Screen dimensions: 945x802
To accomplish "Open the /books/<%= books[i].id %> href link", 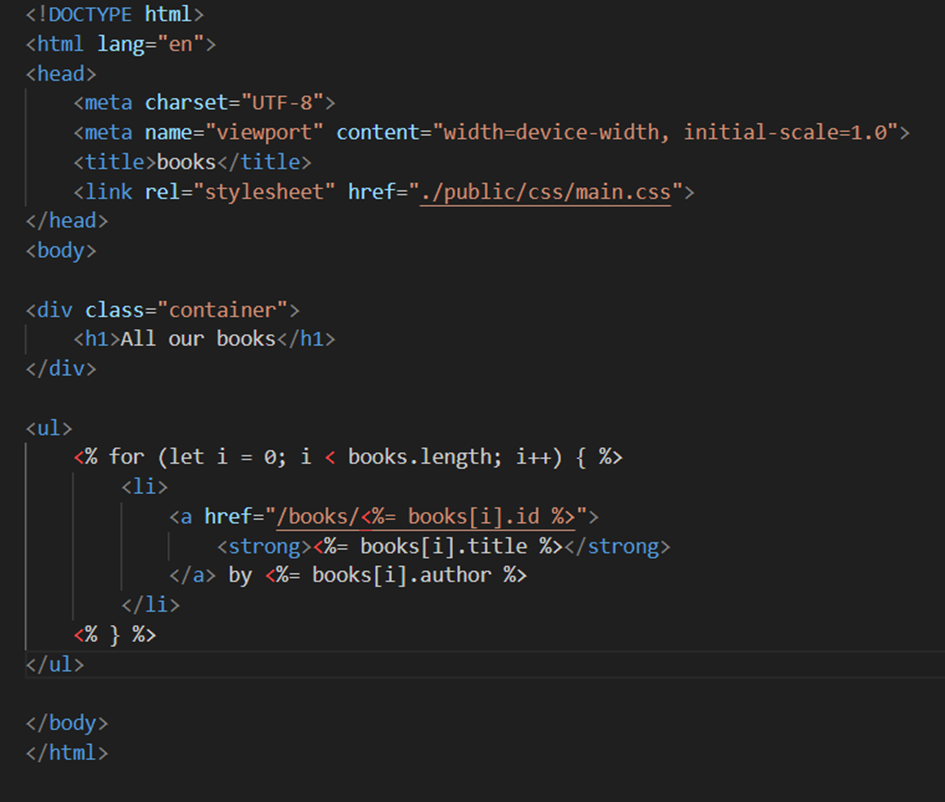I will point(425,516).
